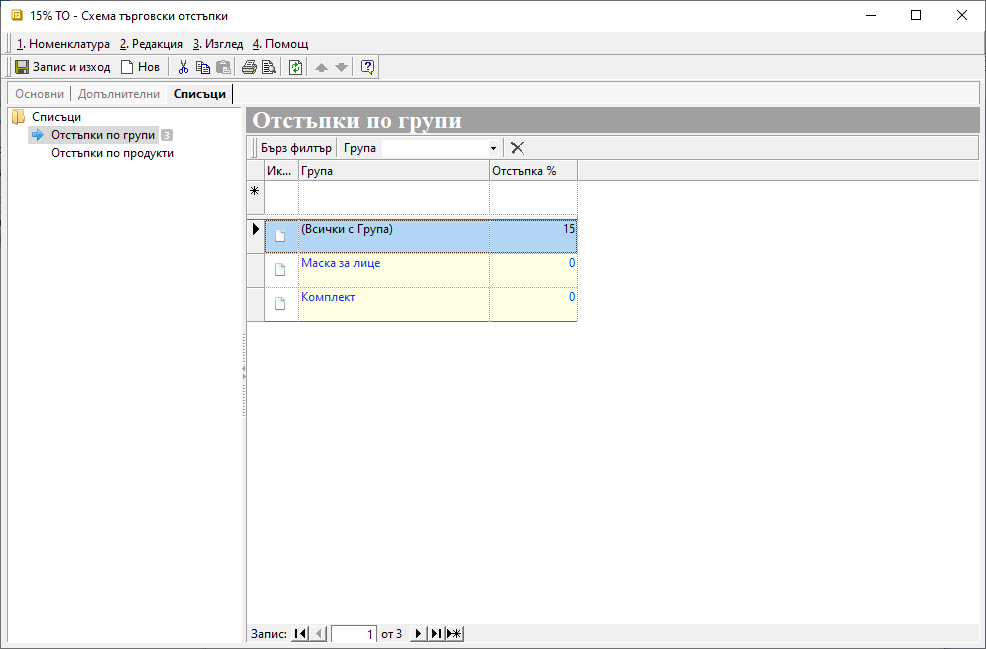Open the Група quick filter dropdown
986x649 pixels.
493,148
